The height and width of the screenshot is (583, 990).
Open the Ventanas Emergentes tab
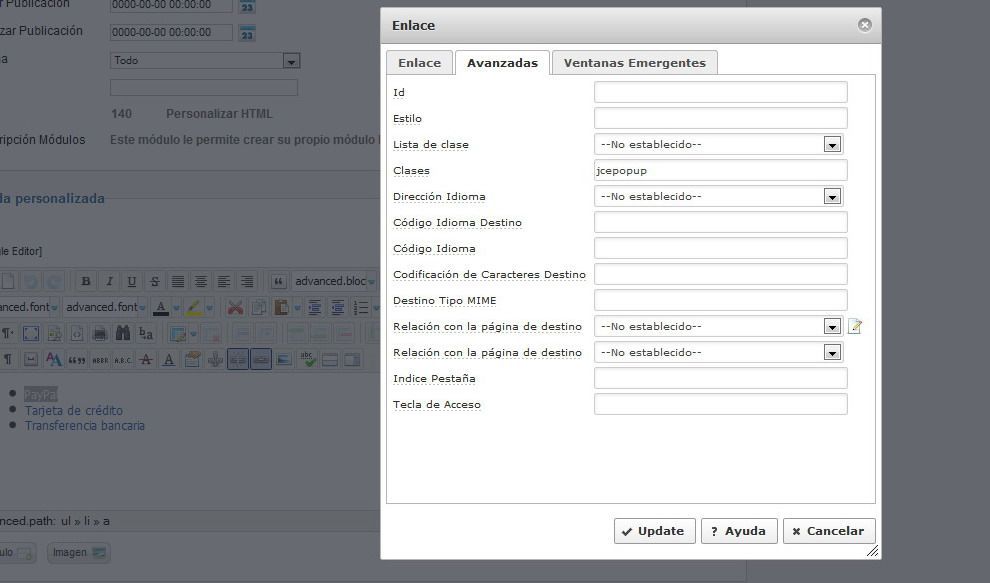click(635, 63)
